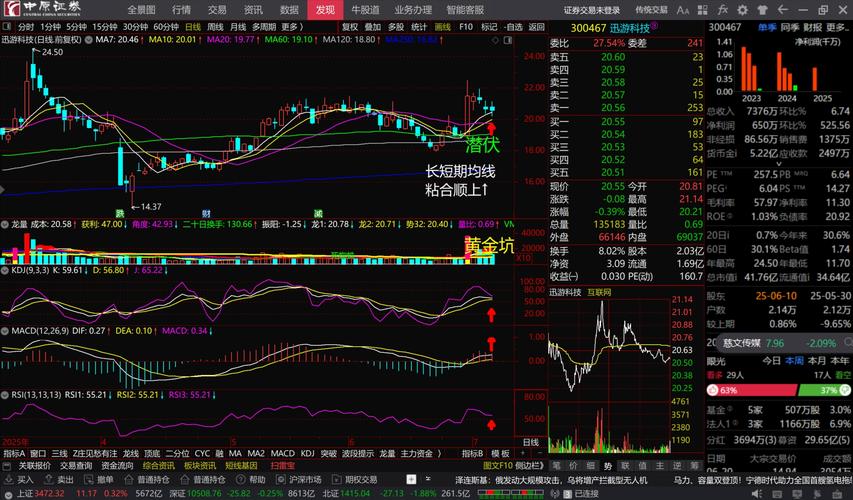Click the magnifier icon beside 慈文传媒 ticker

point(848,342)
